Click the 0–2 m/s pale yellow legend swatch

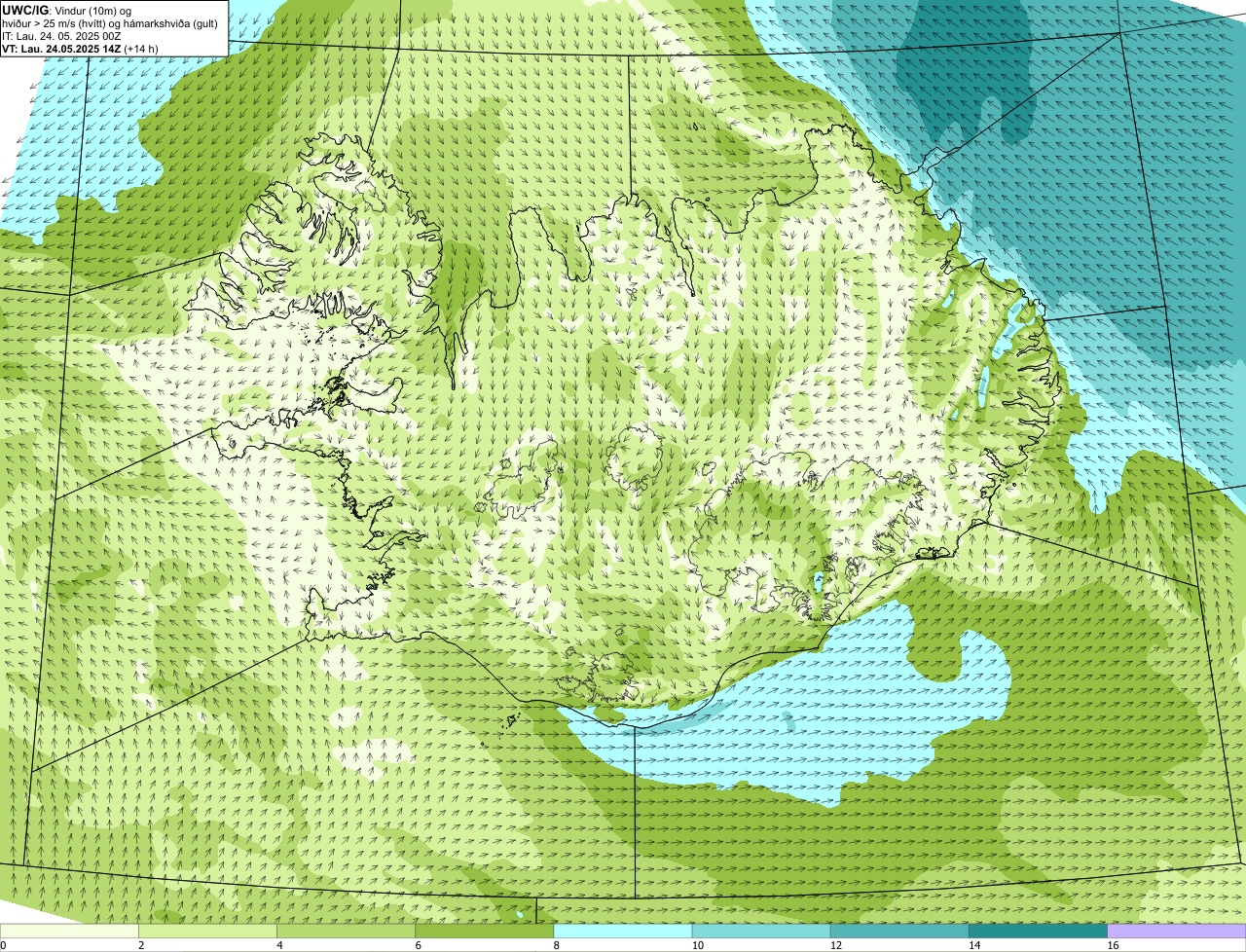pos(69,931)
